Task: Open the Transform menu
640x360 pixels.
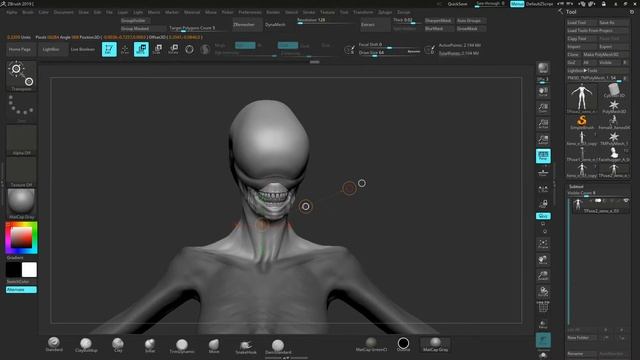Action: point(363,12)
